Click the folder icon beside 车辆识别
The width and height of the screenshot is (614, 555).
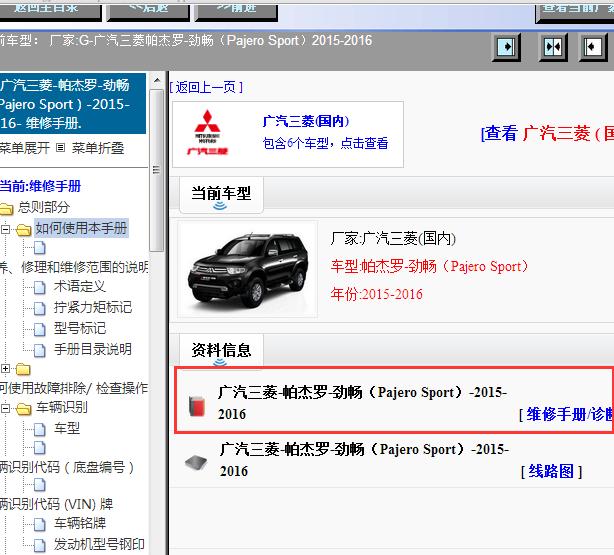pos(23,409)
